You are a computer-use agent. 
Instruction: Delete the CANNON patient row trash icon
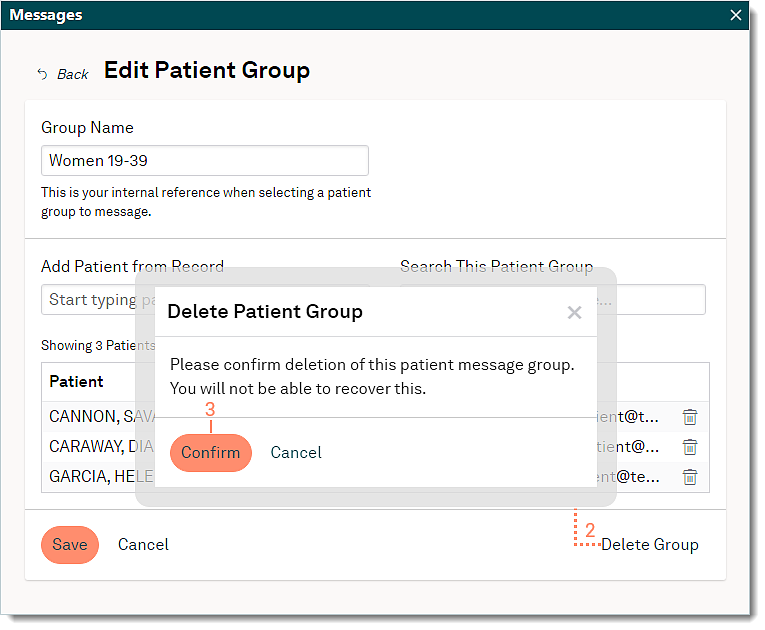[689, 417]
